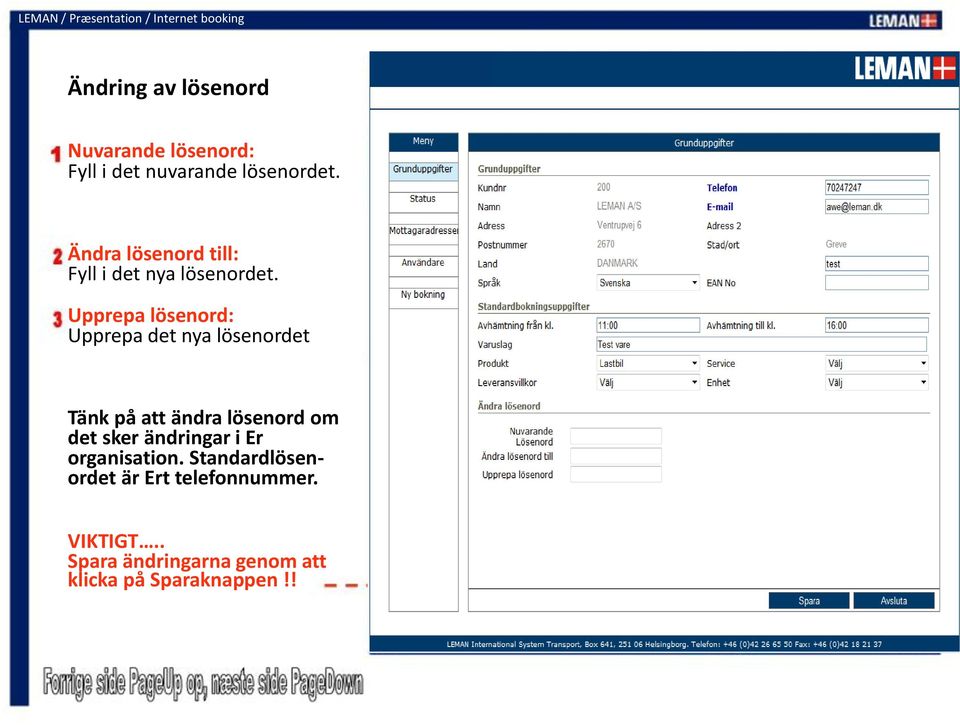Open the Enhet dropdown
The image size is (960, 725).
(x=877, y=383)
